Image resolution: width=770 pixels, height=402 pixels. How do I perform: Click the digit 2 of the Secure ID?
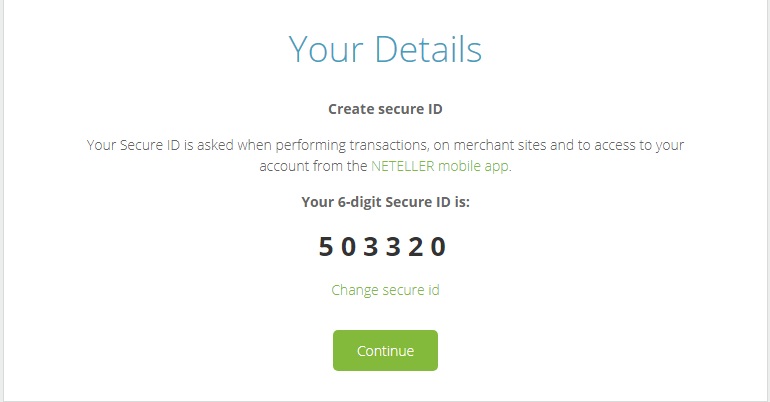pos(418,247)
